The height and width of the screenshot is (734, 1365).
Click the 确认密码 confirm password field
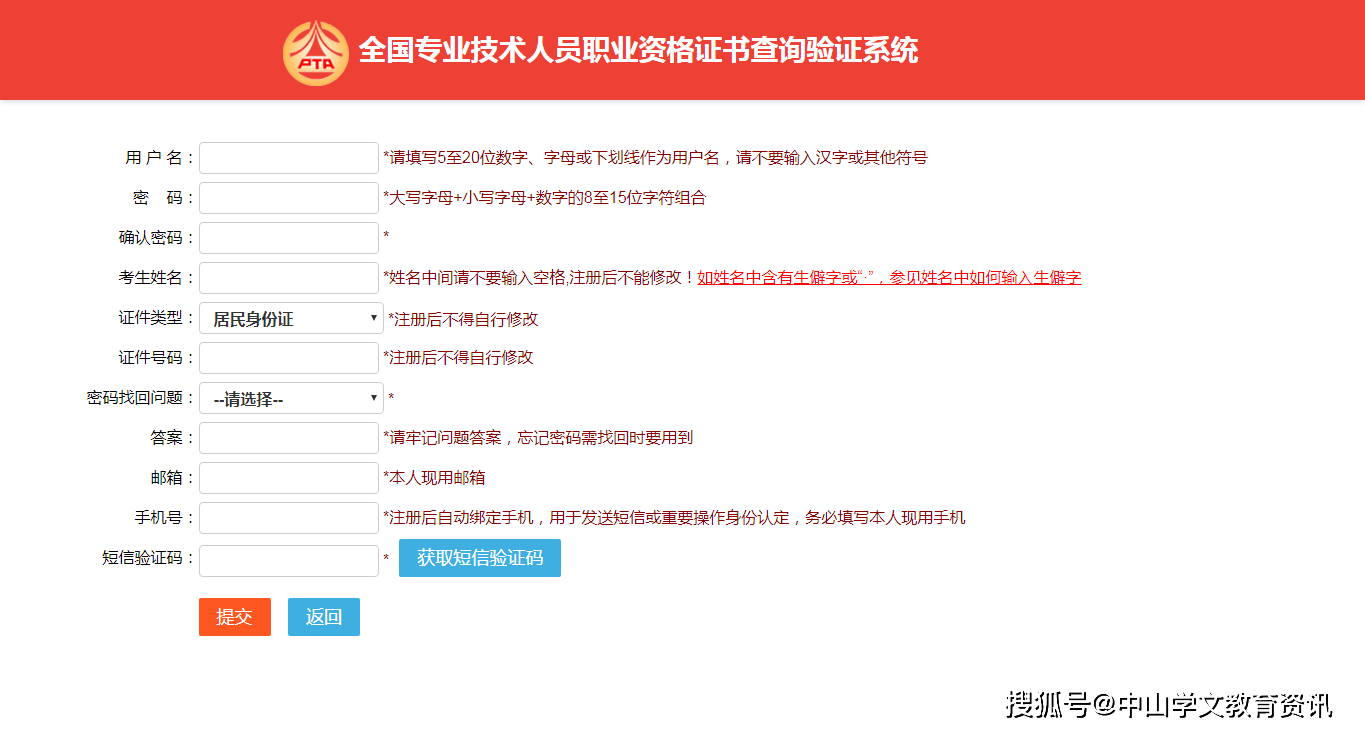pyautogui.click(x=289, y=238)
